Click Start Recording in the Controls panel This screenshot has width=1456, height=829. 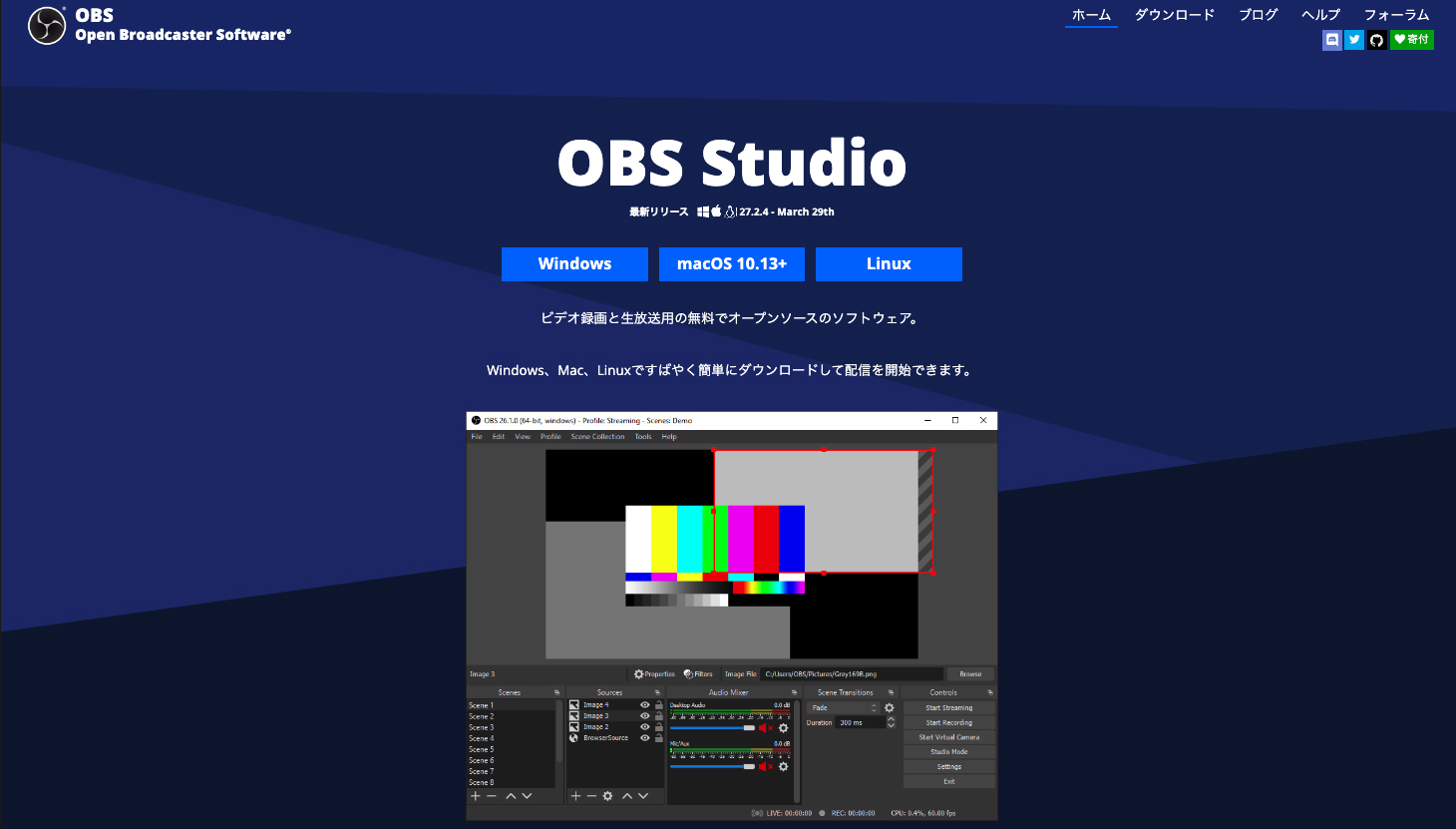(x=949, y=723)
